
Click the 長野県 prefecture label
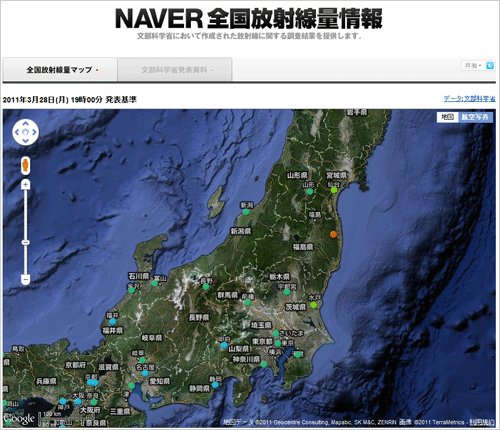(x=199, y=318)
